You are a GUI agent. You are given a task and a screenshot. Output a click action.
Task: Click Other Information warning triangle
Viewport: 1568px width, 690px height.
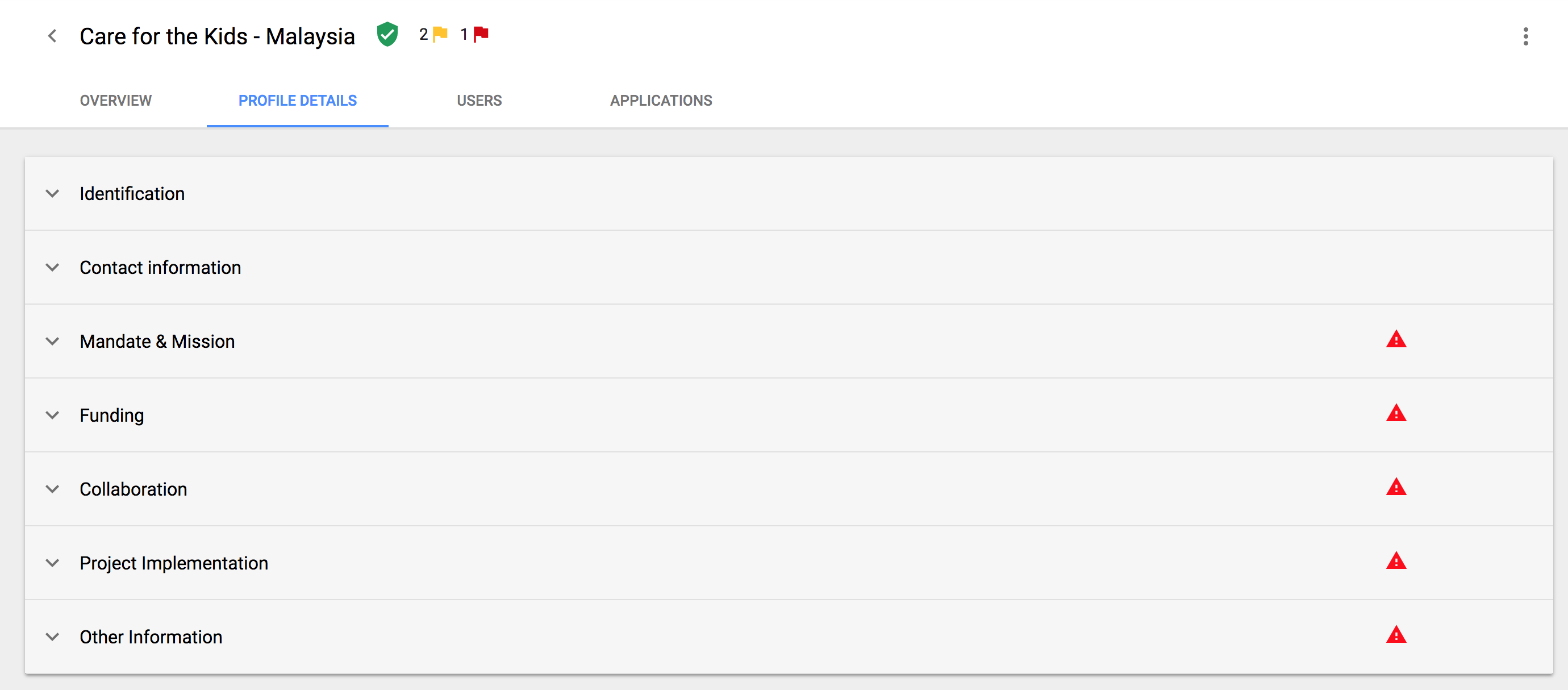coord(1396,635)
